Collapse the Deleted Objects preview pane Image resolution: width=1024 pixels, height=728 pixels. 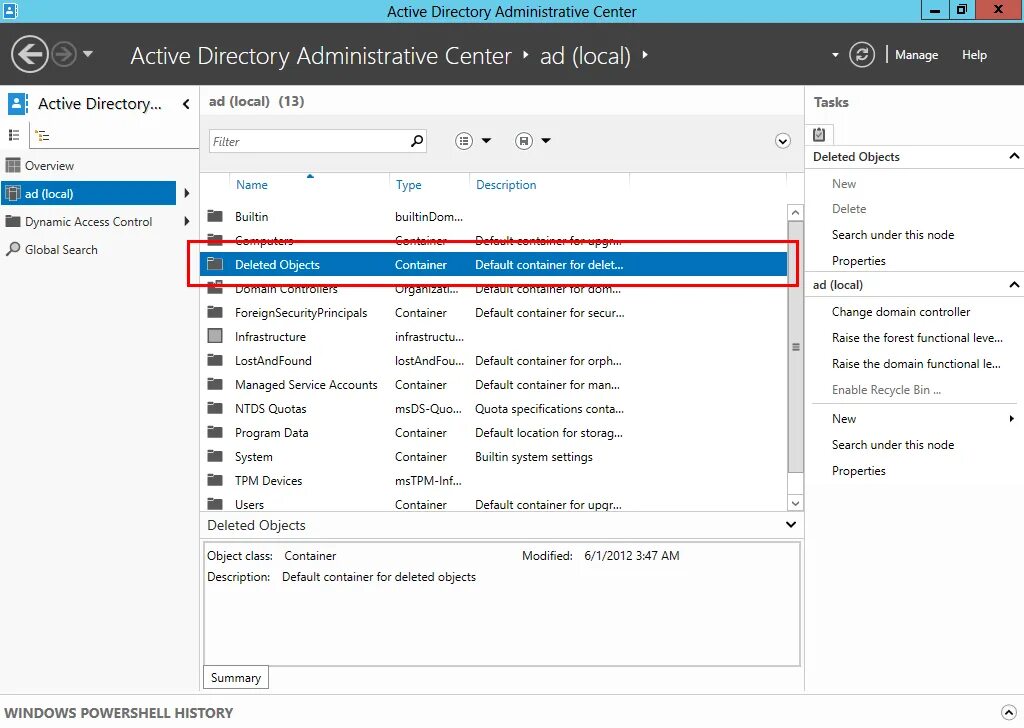click(x=791, y=525)
